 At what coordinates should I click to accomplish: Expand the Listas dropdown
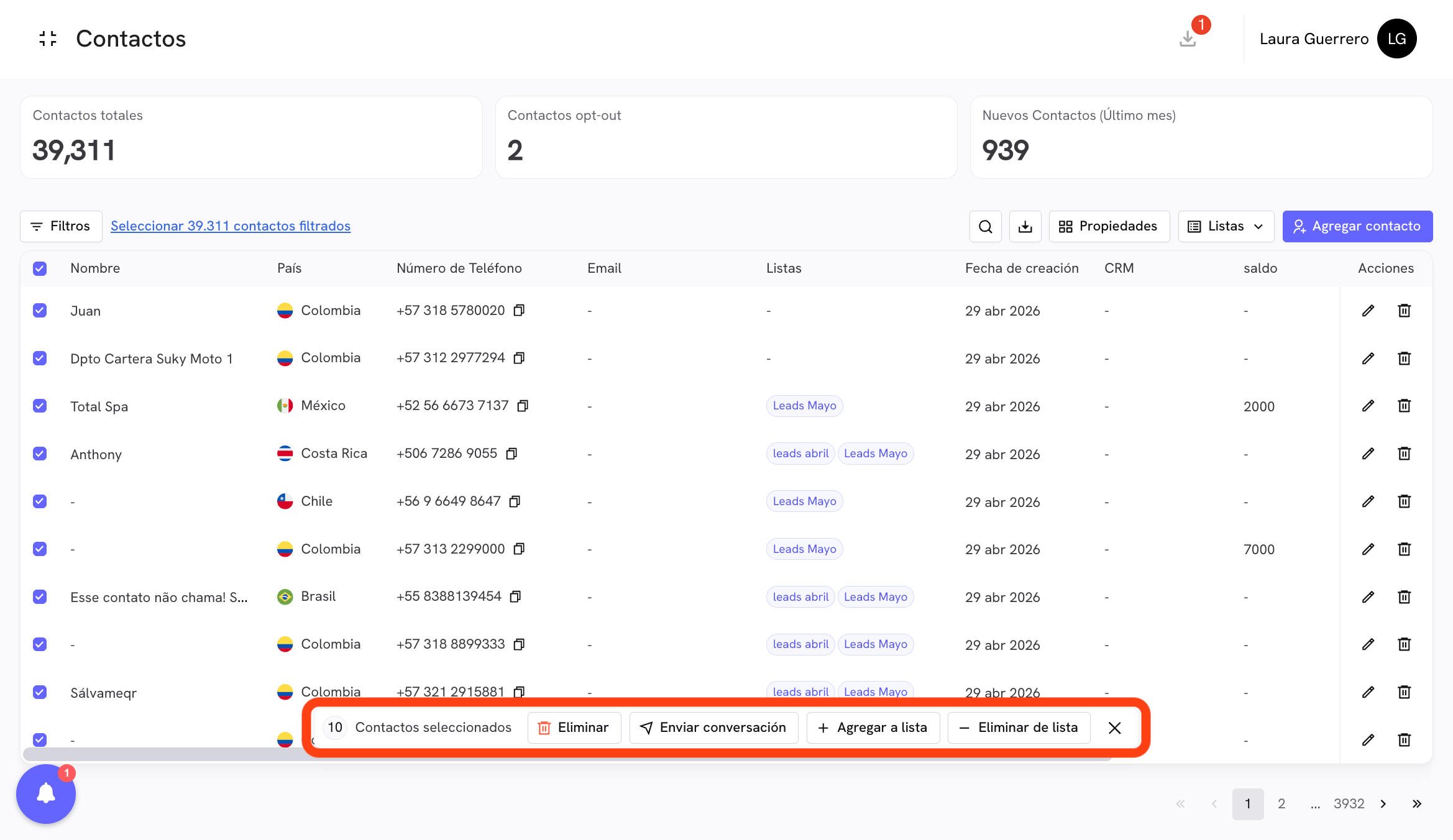pyautogui.click(x=1226, y=226)
